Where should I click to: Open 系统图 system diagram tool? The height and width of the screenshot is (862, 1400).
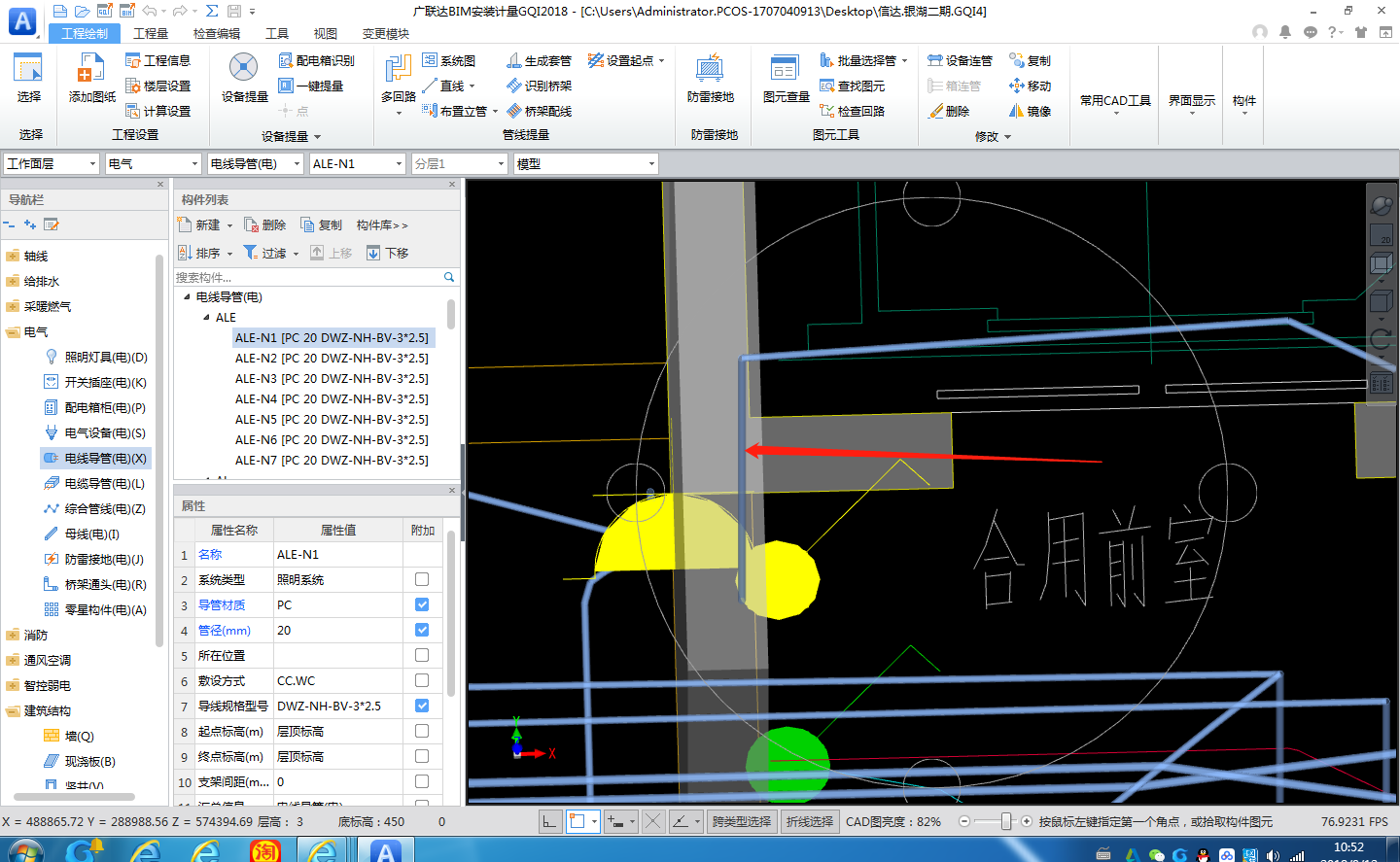[449, 60]
